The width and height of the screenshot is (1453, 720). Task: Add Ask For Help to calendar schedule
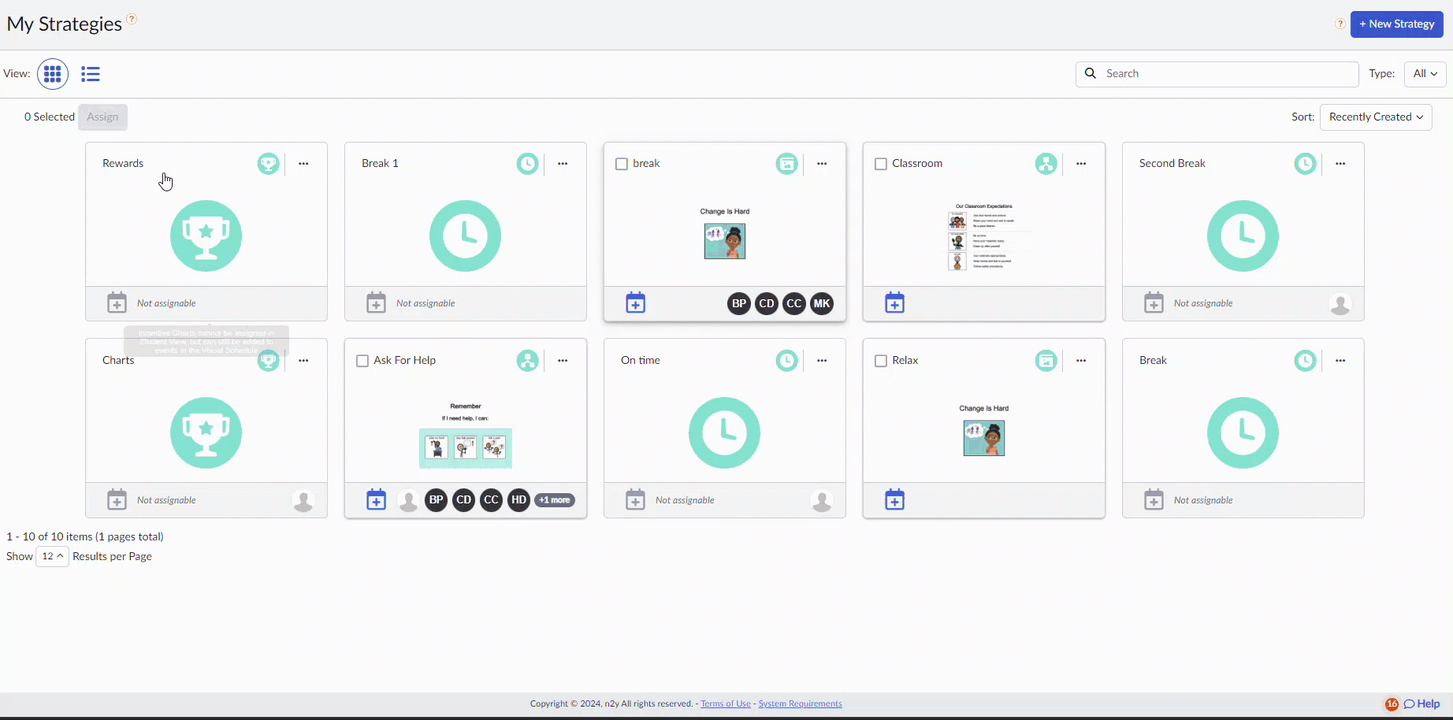click(x=376, y=500)
